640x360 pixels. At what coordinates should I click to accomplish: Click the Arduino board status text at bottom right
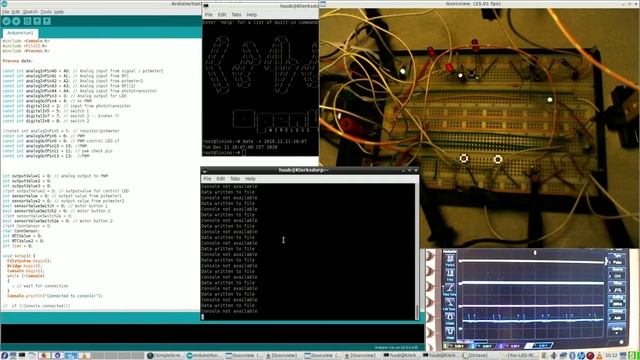396,348
